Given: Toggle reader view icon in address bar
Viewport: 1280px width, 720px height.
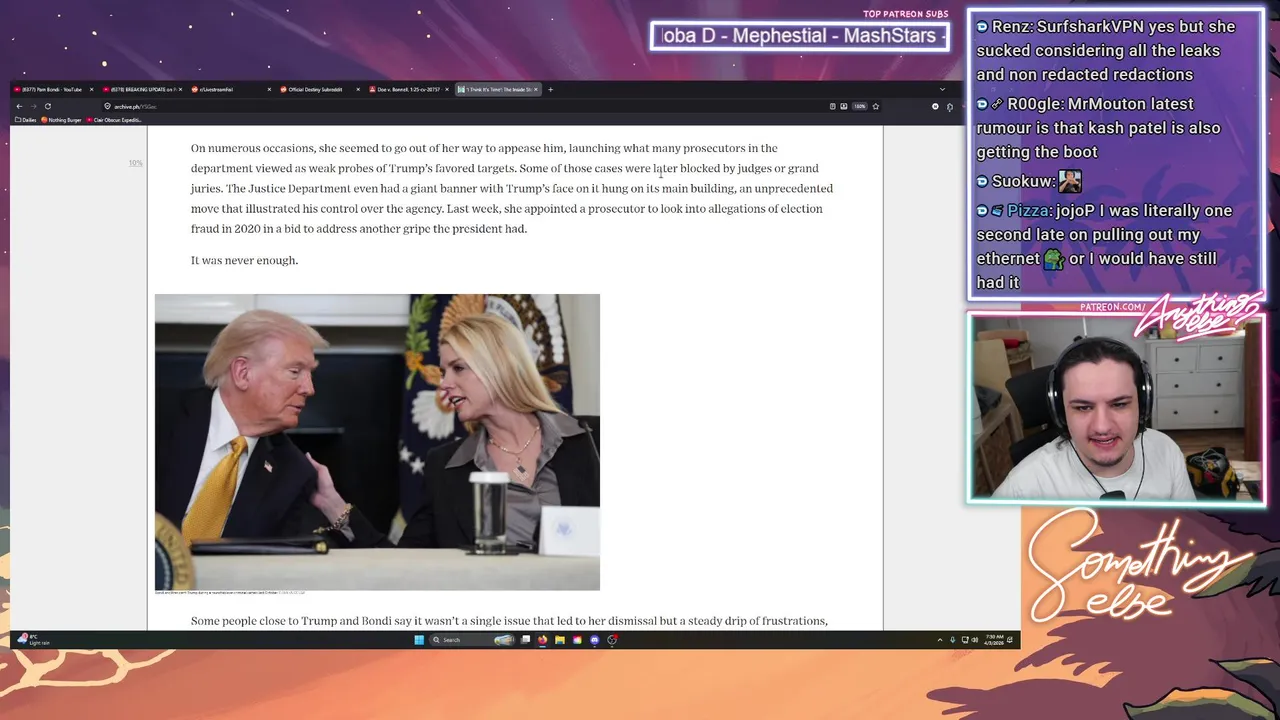Looking at the screenshot, I should tap(832, 106).
